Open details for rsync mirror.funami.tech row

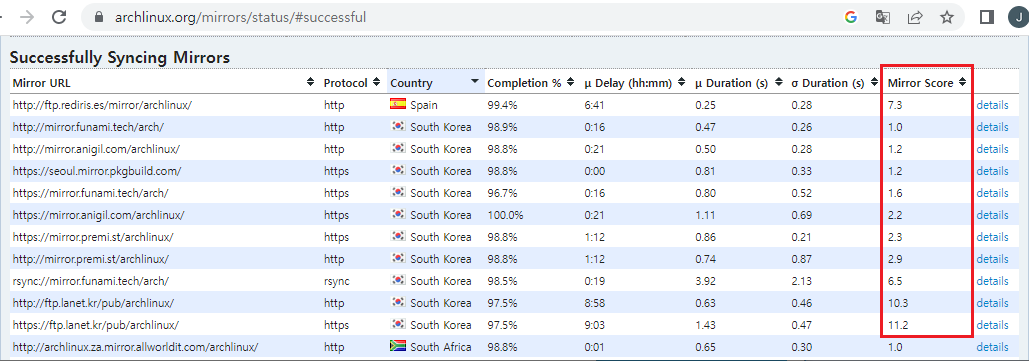tap(992, 281)
